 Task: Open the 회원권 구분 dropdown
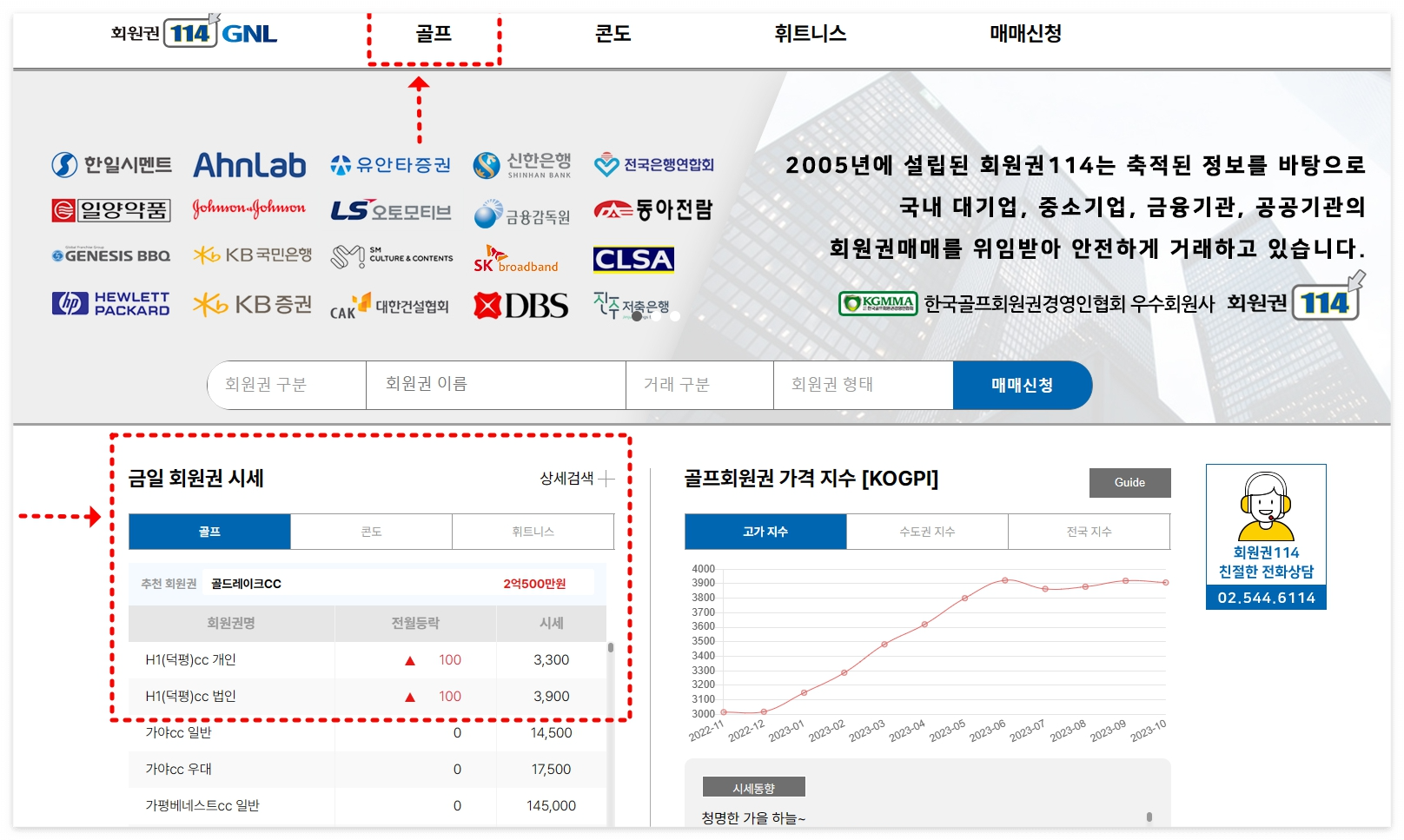(287, 385)
